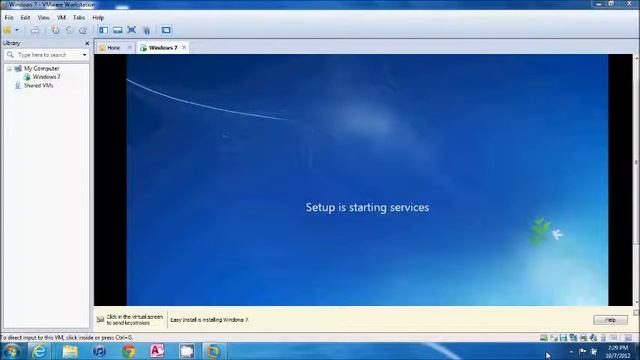Open the File menu
The image size is (640, 360).
click(x=9, y=18)
